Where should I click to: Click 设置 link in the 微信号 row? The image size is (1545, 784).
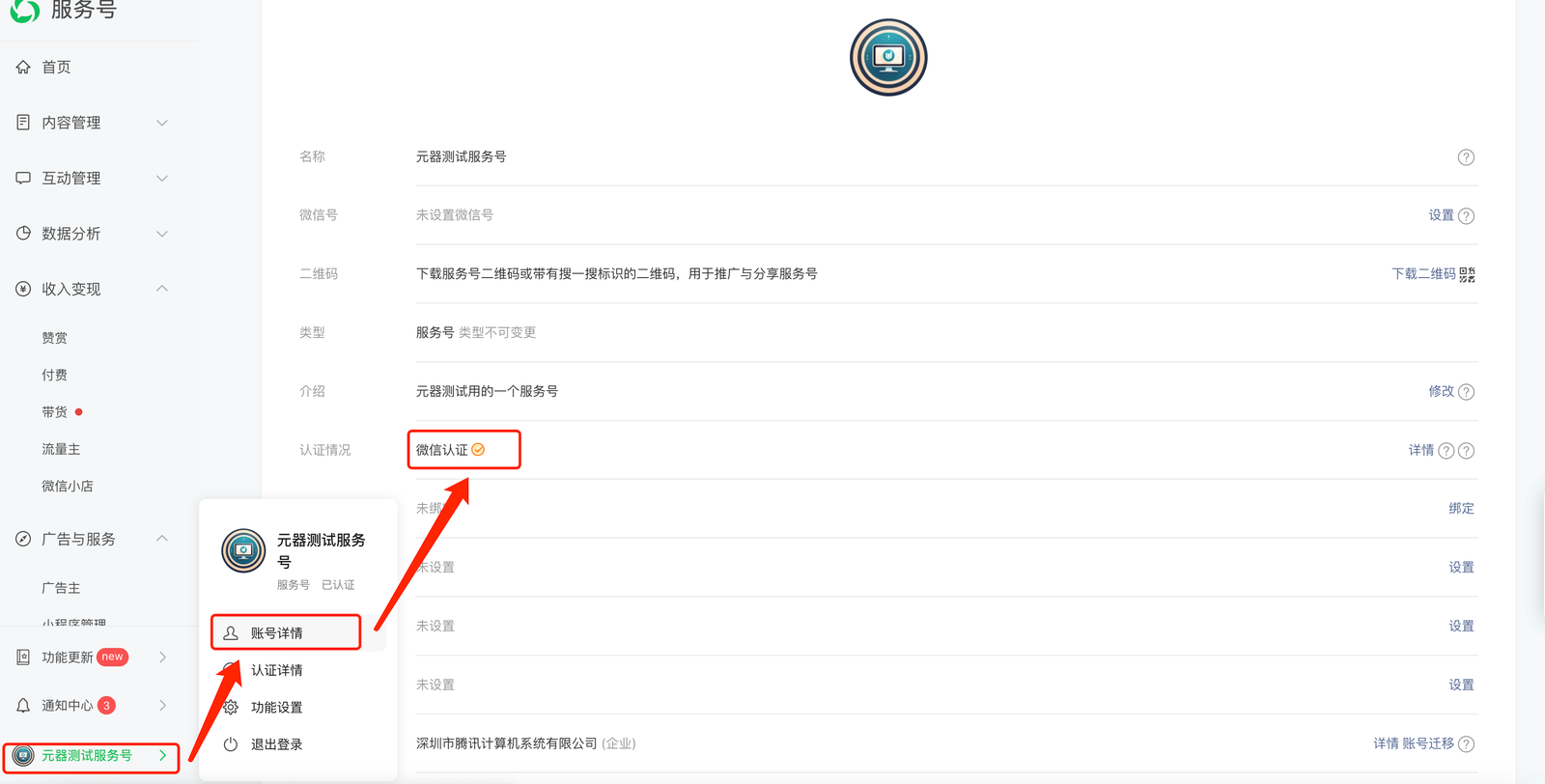1441,215
